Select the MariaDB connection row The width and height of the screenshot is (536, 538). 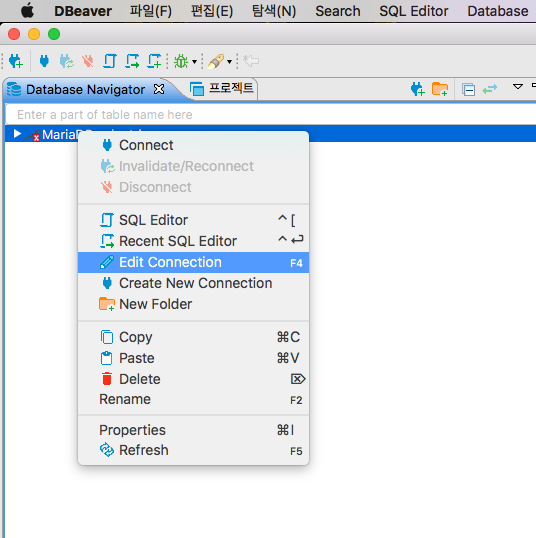click(x=270, y=133)
